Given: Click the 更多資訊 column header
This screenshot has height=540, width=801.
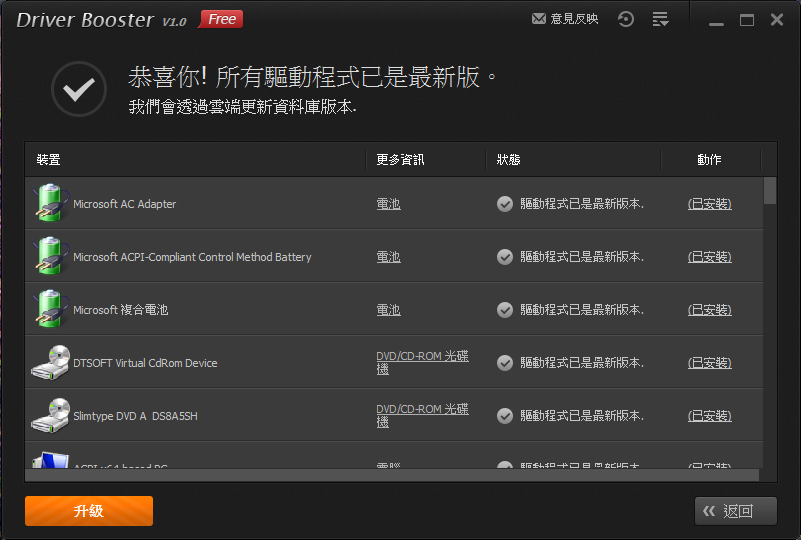Looking at the screenshot, I should (400, 160).
